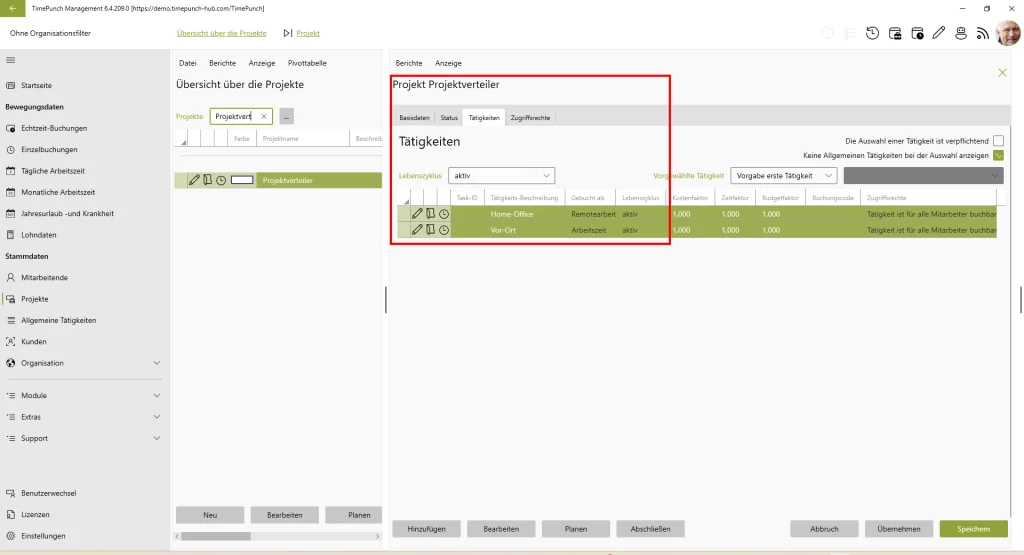
Task: Toggle the hamburger menu in the sidebar
Action: (x=10, y=60)
